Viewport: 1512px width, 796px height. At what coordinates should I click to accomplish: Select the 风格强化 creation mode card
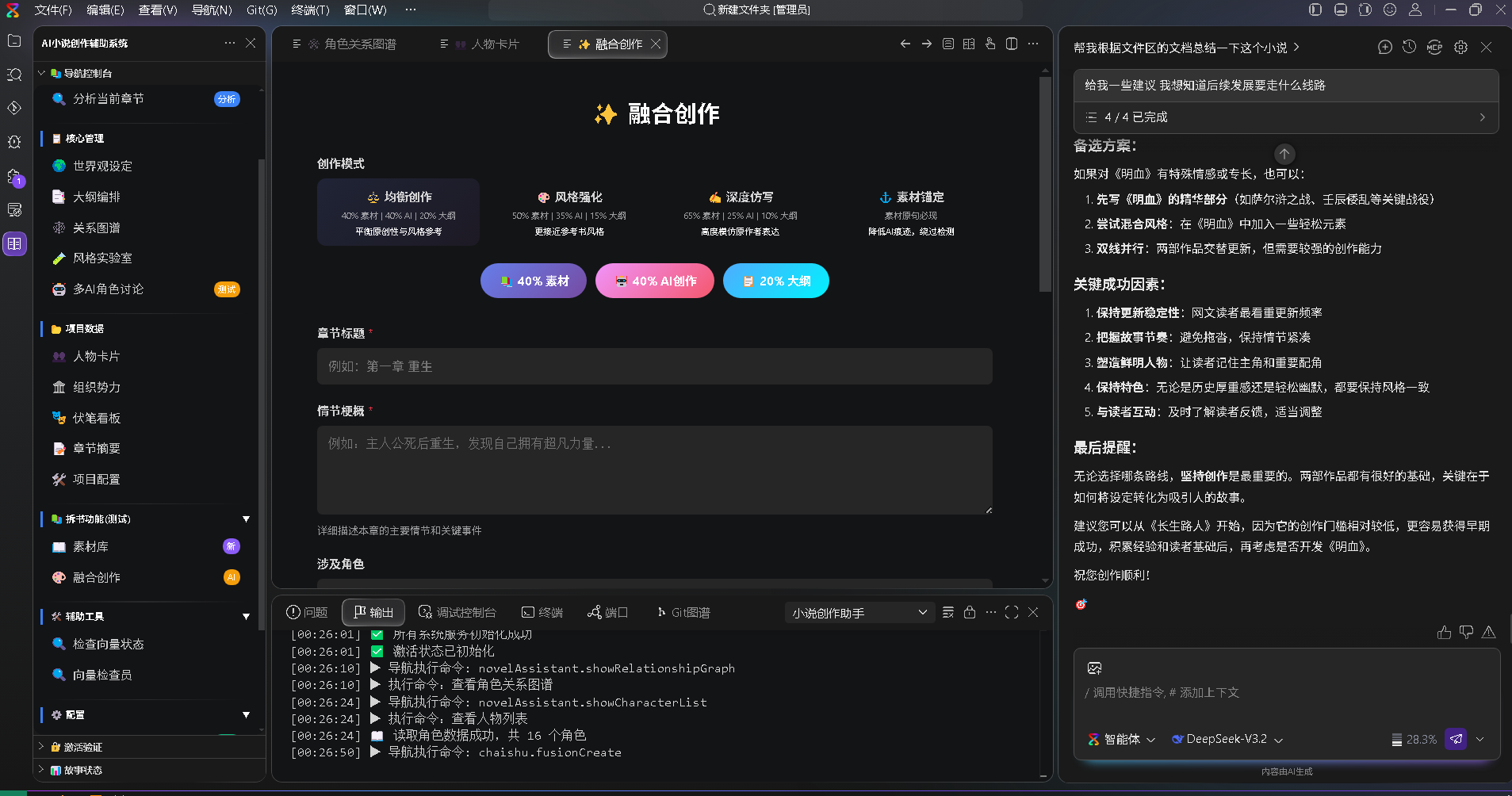click(x=569, y=212)
